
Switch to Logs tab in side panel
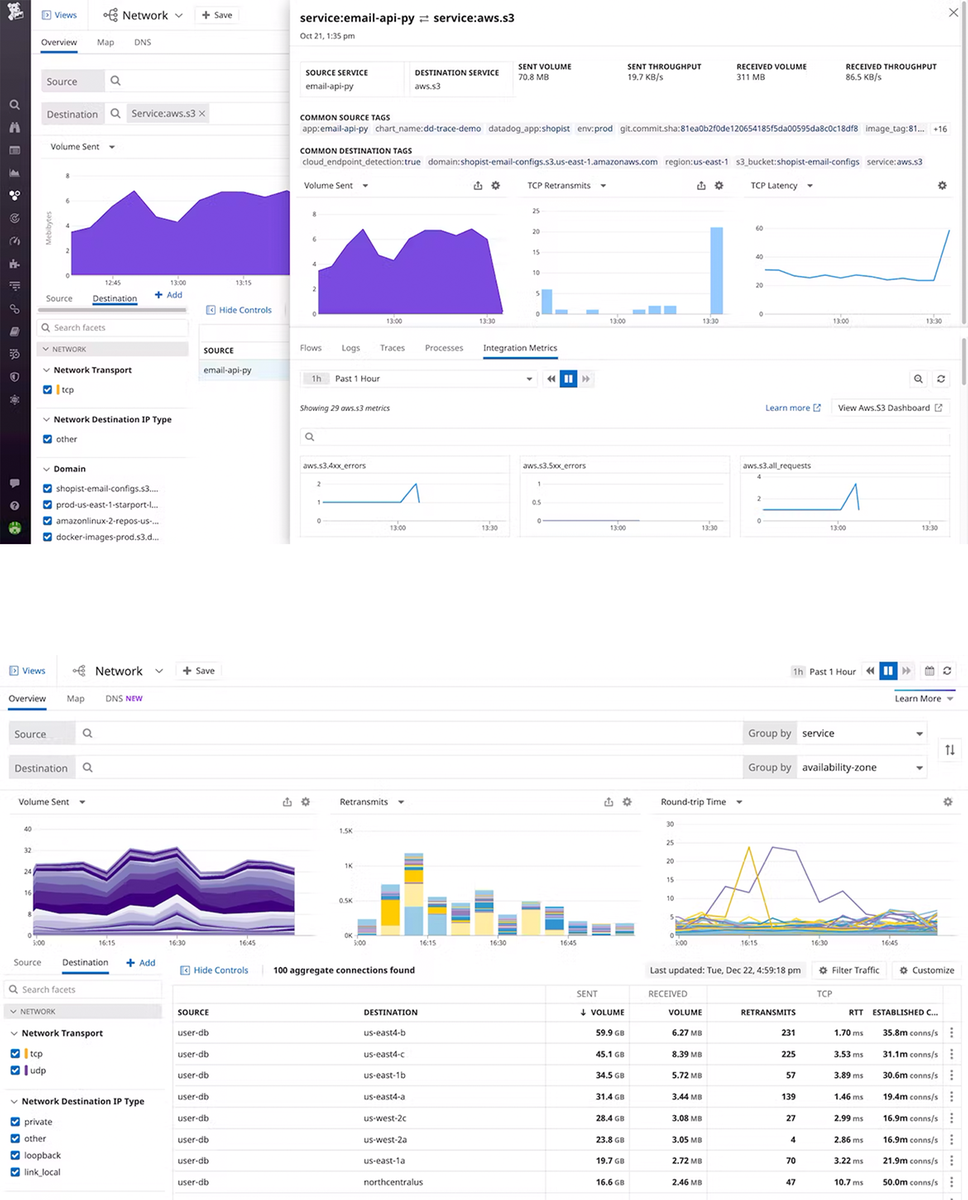point(351,348)
